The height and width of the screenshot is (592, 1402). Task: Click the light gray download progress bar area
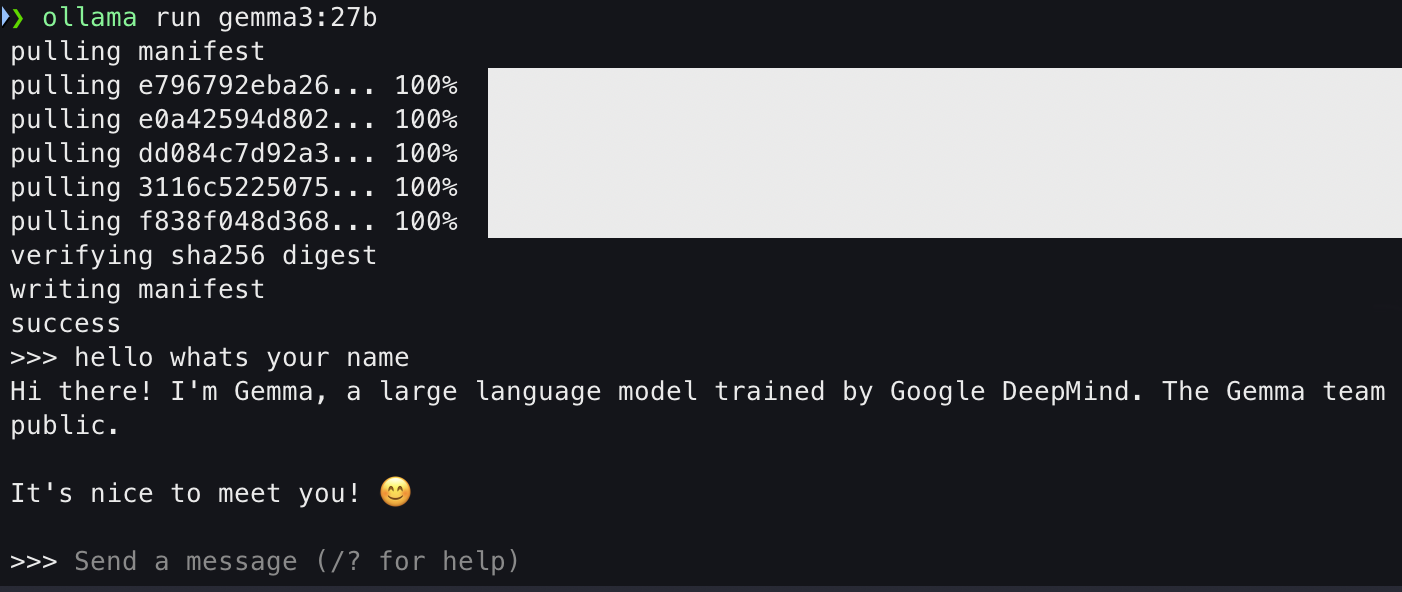(944, 153)
